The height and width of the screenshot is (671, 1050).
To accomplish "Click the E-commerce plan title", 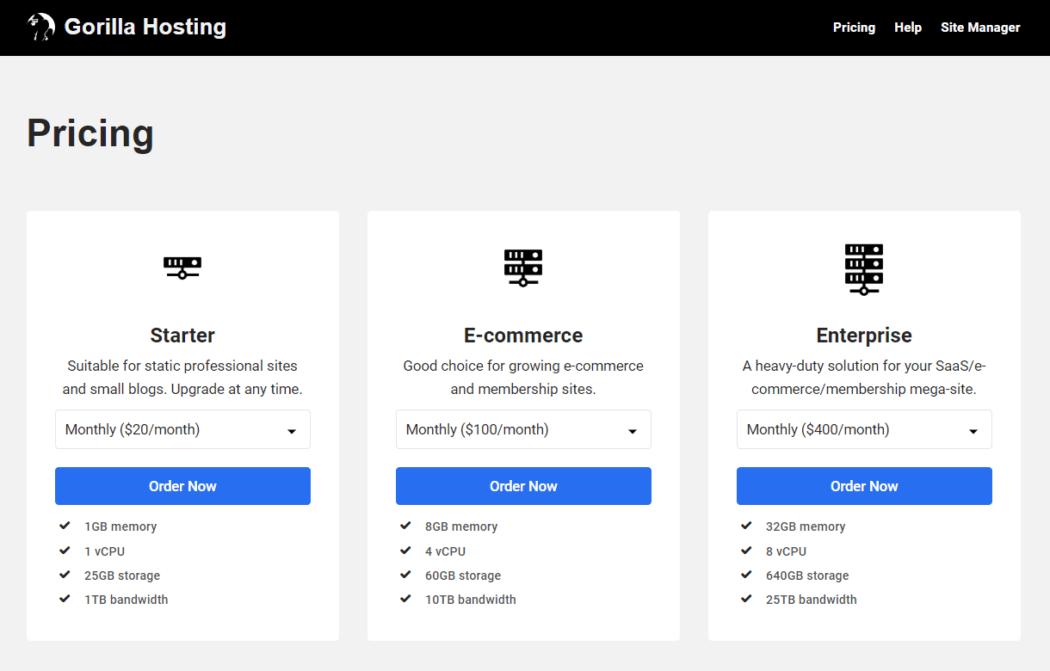I will [523, 335].
